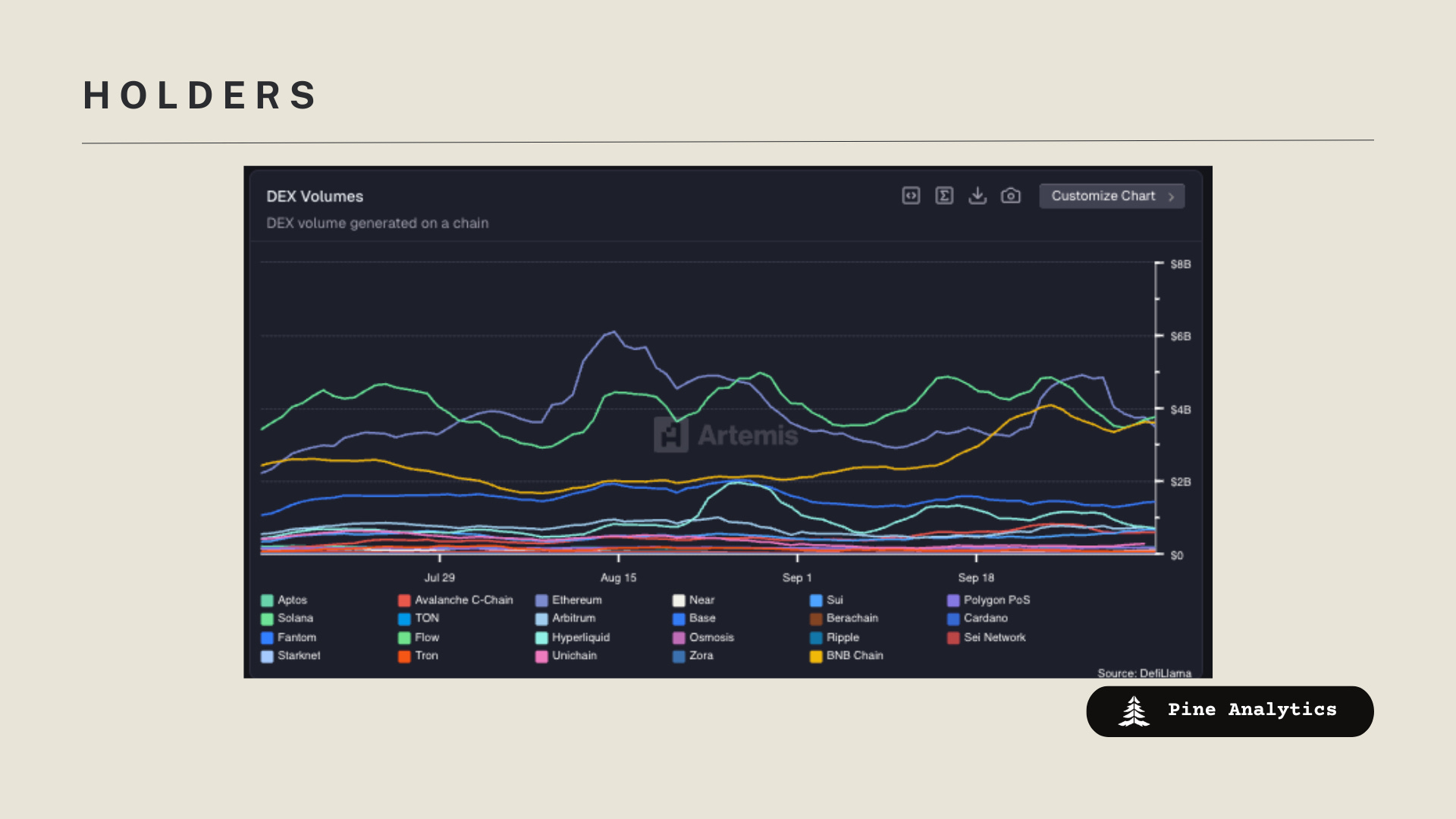Click the sigma aggregate icon
Screen dimensions: 1456x819
[944, 196]
